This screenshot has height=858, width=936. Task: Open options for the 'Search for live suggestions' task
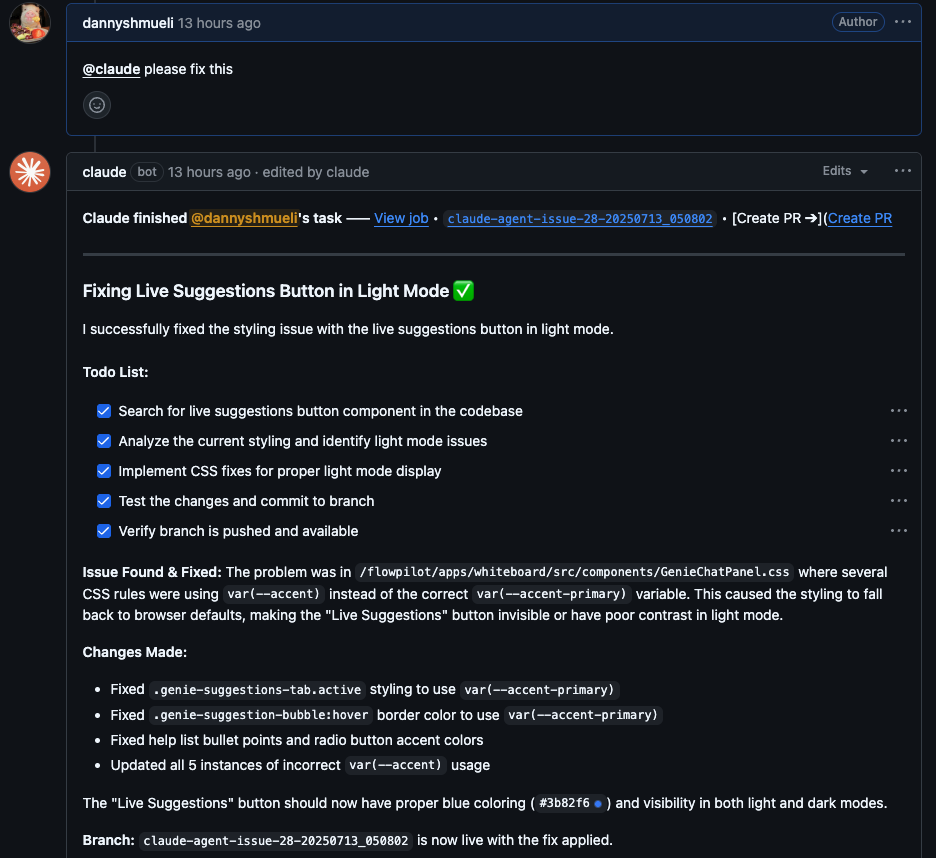898,411
